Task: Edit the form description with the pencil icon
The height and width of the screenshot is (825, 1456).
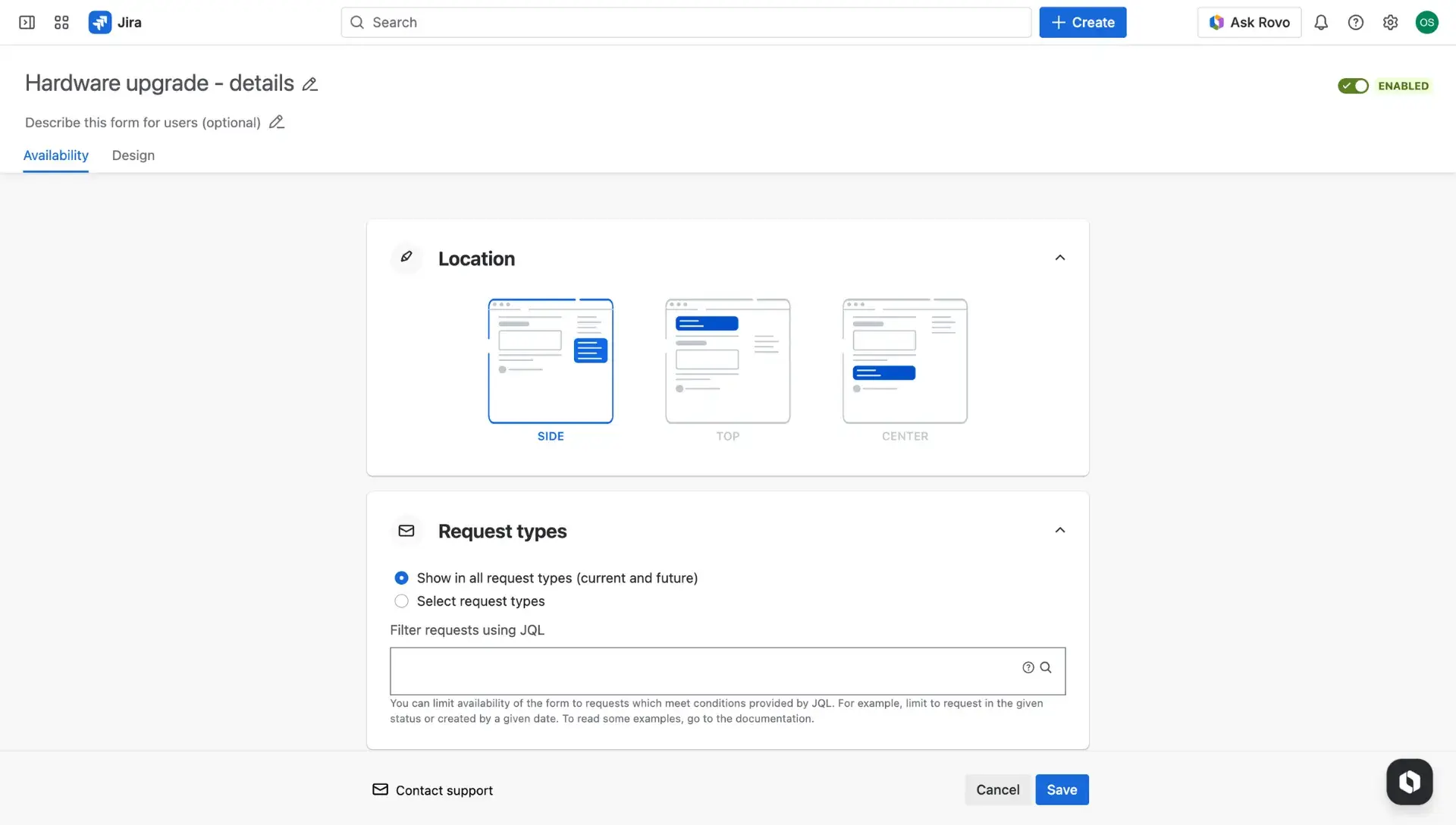Action: point(276,121)
